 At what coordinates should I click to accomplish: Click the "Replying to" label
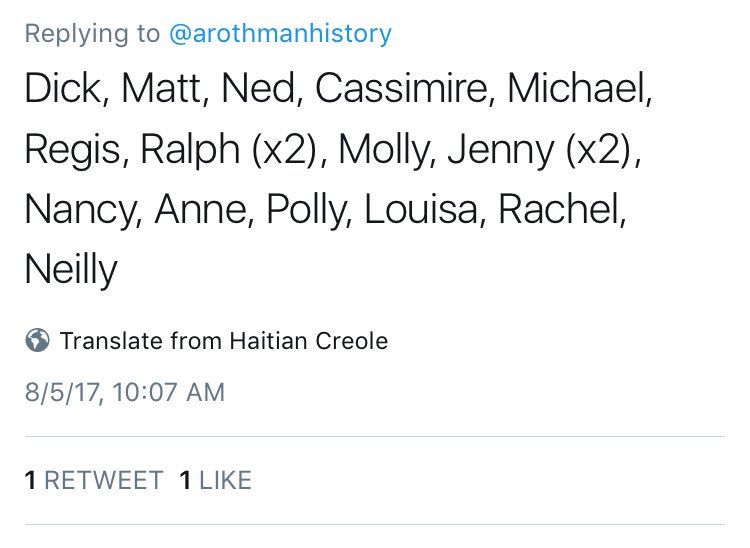(92, 33)
